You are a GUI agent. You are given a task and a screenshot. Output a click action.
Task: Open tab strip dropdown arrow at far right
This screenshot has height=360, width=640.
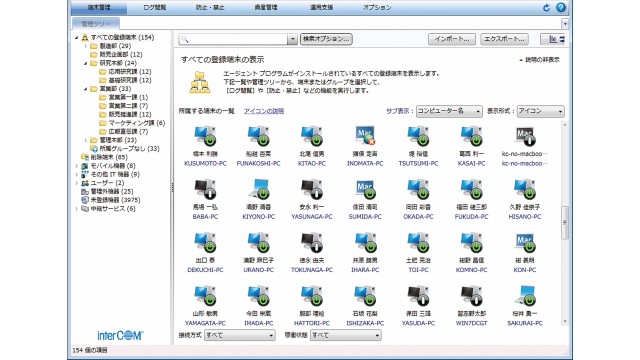point(565,24)
